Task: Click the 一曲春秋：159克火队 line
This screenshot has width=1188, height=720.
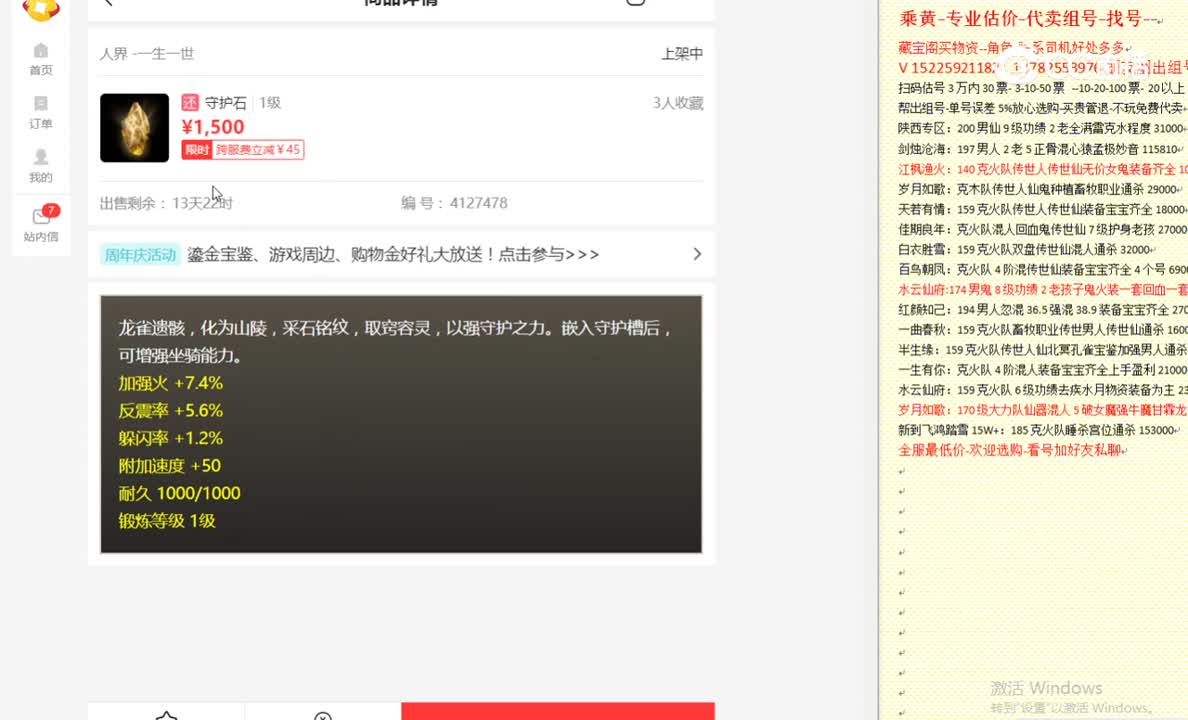Action: [1043, 330]
